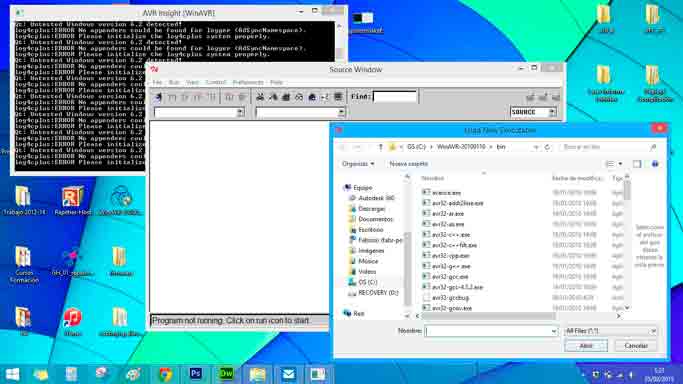Click the Nombre file name field
This screenshot has height=384, width=683.
491,331
